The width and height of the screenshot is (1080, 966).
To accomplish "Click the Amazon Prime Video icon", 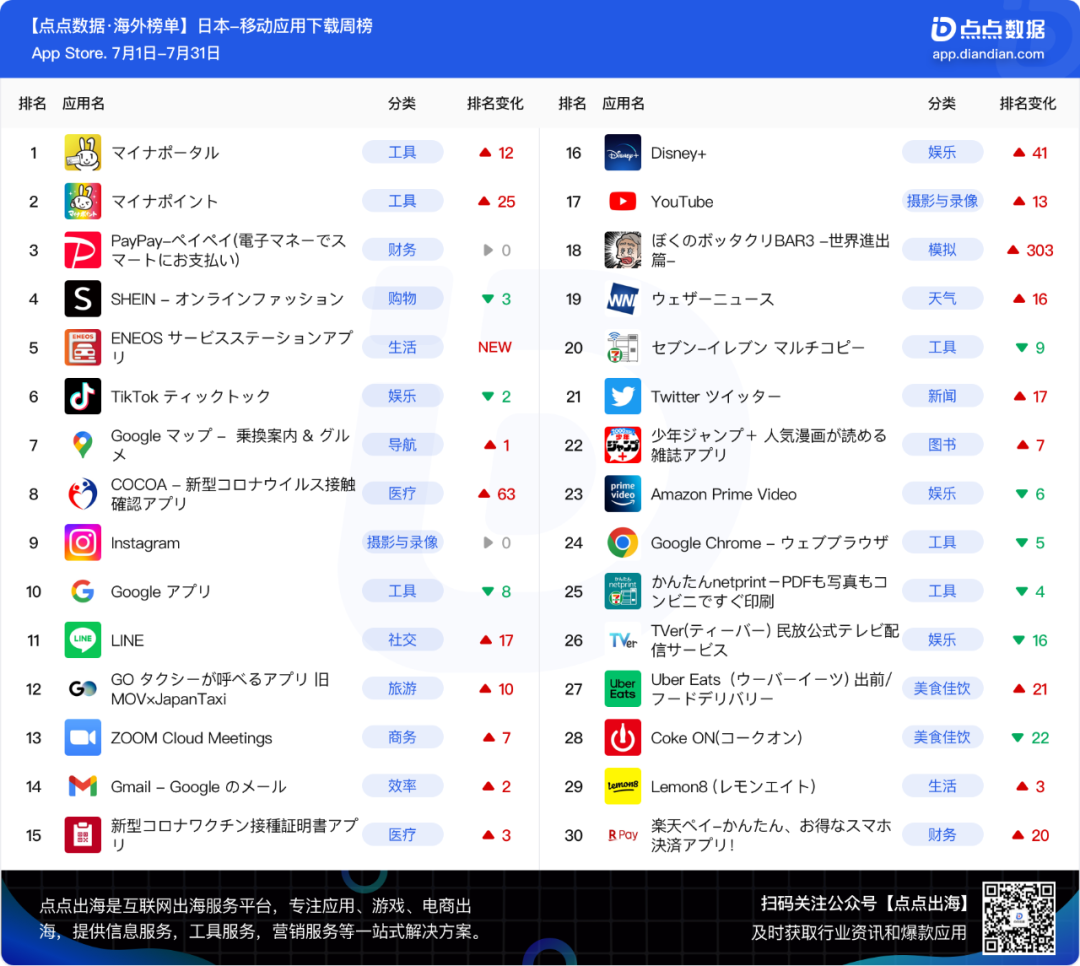I will [623, 493].
